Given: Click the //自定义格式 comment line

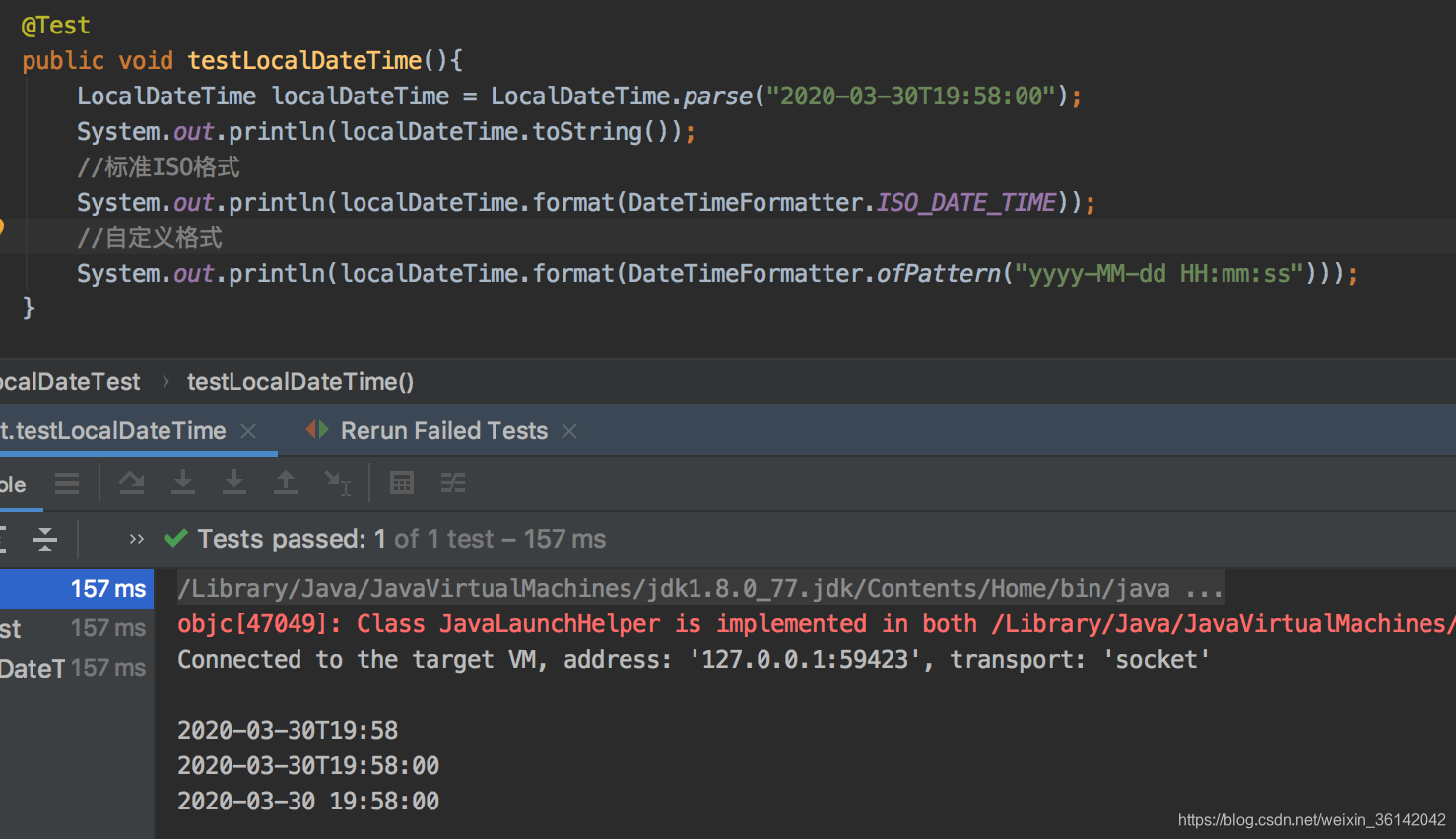Looking at the screenshot, I should point(150,238).
